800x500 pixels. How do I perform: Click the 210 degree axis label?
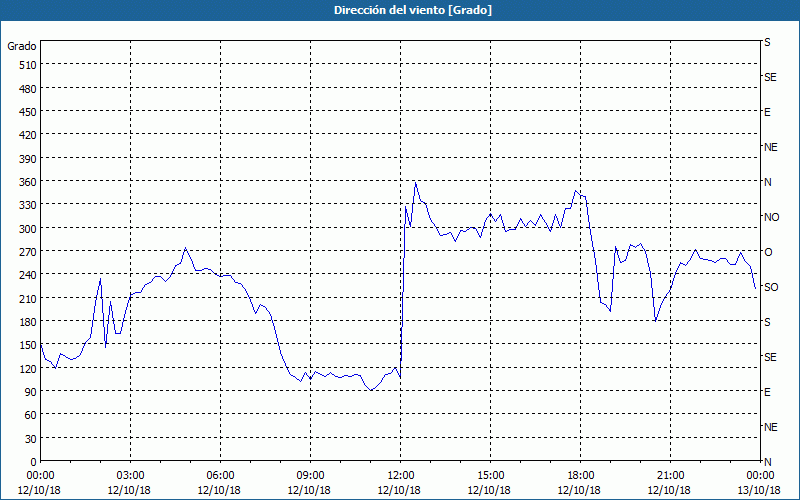coord(29,298)
